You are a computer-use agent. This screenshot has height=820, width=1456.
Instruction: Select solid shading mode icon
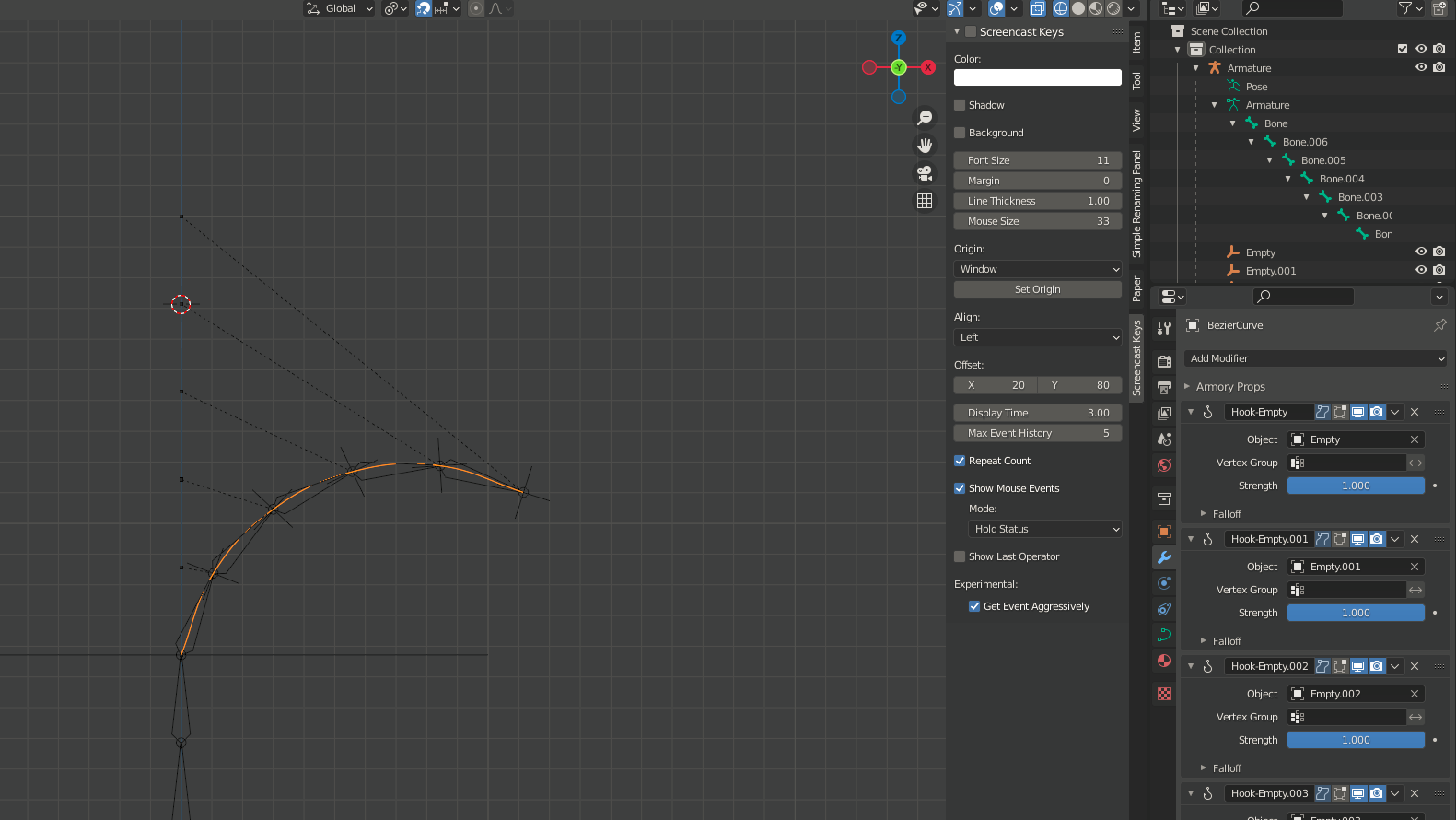coord(1078,8)
